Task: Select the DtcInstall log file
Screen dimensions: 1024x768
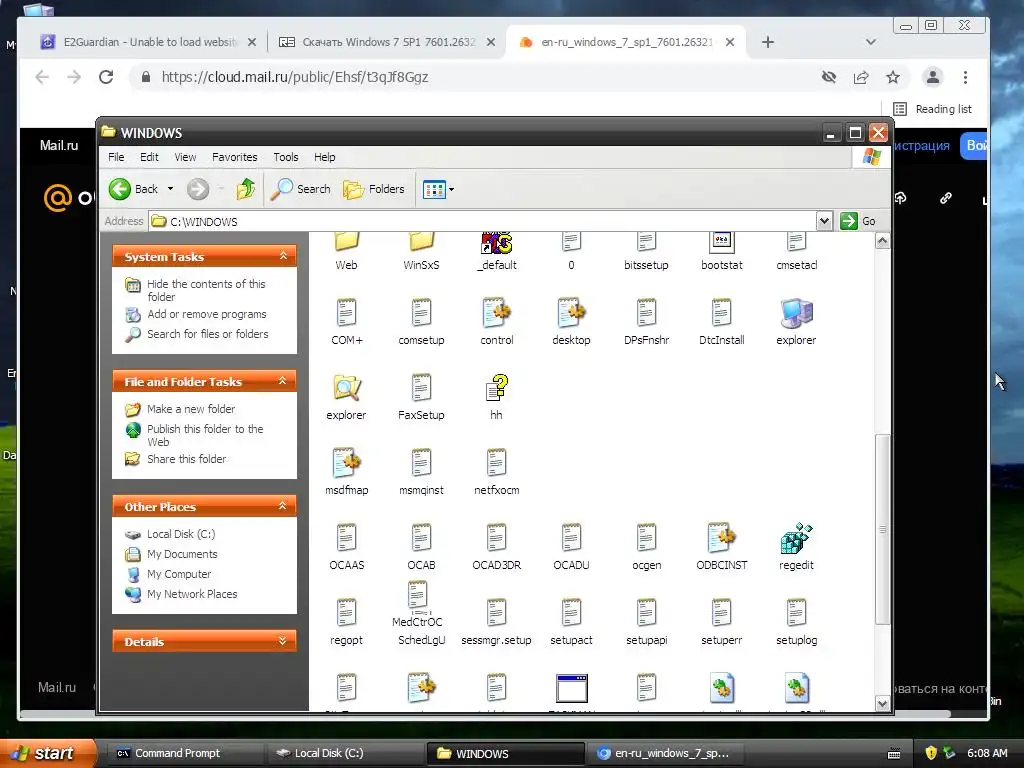Action: click(721, 313)
